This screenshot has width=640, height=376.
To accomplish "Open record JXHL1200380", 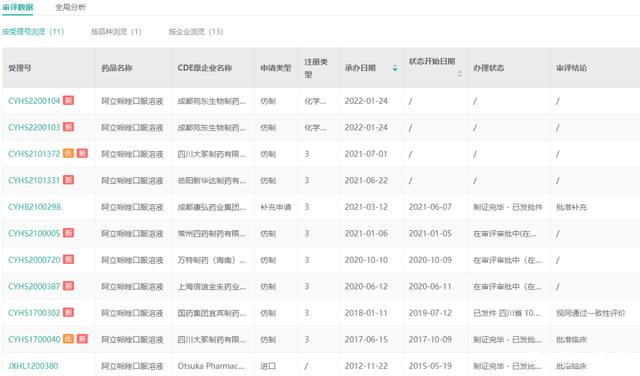I will click(33, 366).
